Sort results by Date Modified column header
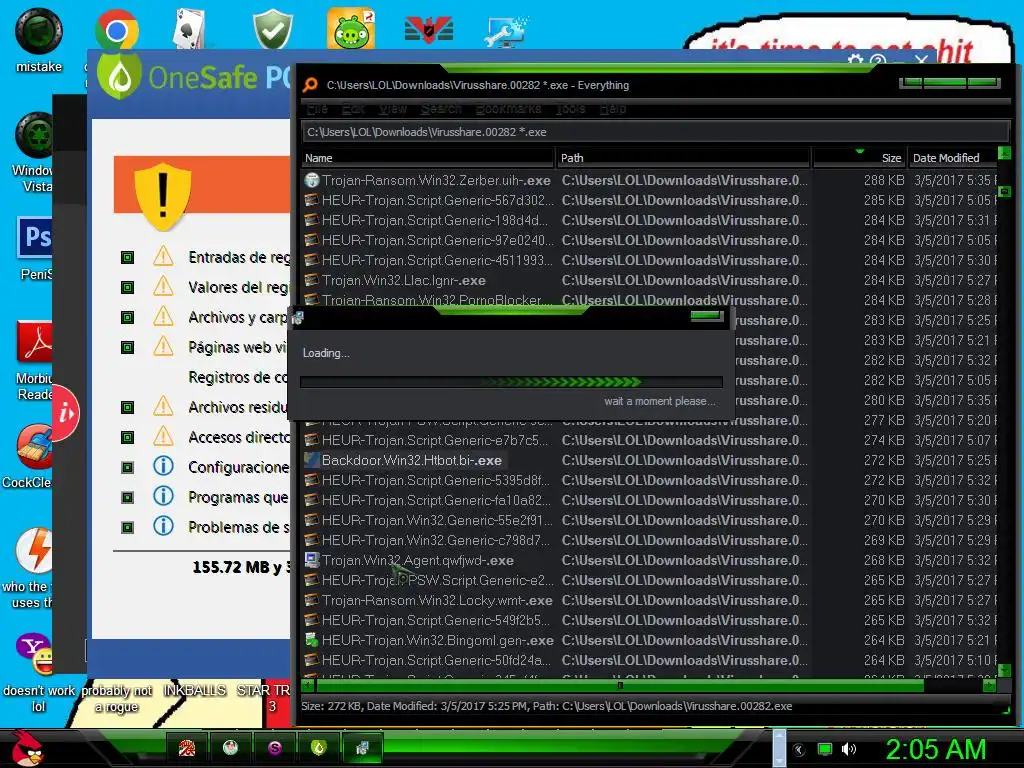This screenshot has width=1024, height=768. [952, 157]
